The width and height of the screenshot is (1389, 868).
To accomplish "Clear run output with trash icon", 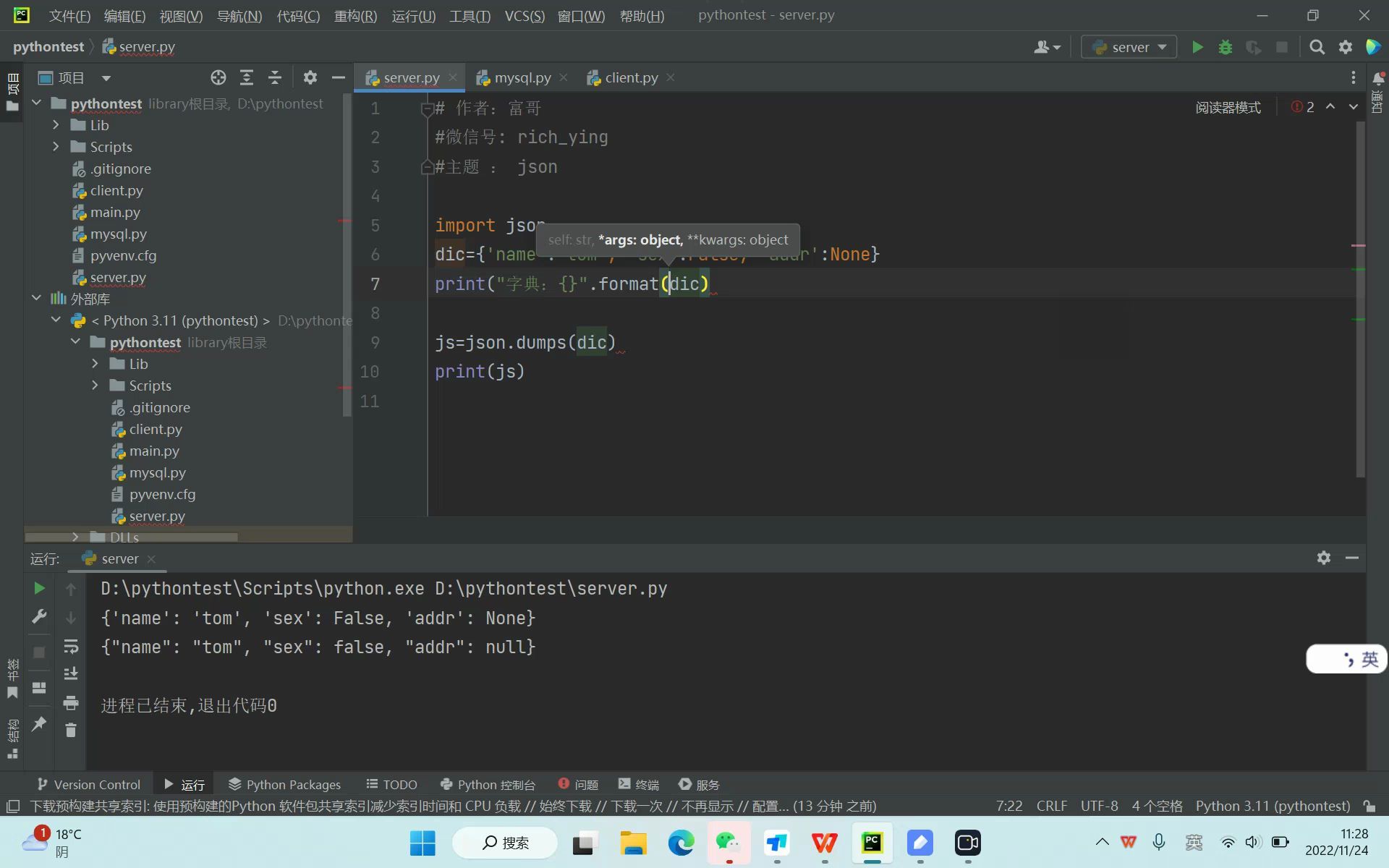I will coord(70,731).
